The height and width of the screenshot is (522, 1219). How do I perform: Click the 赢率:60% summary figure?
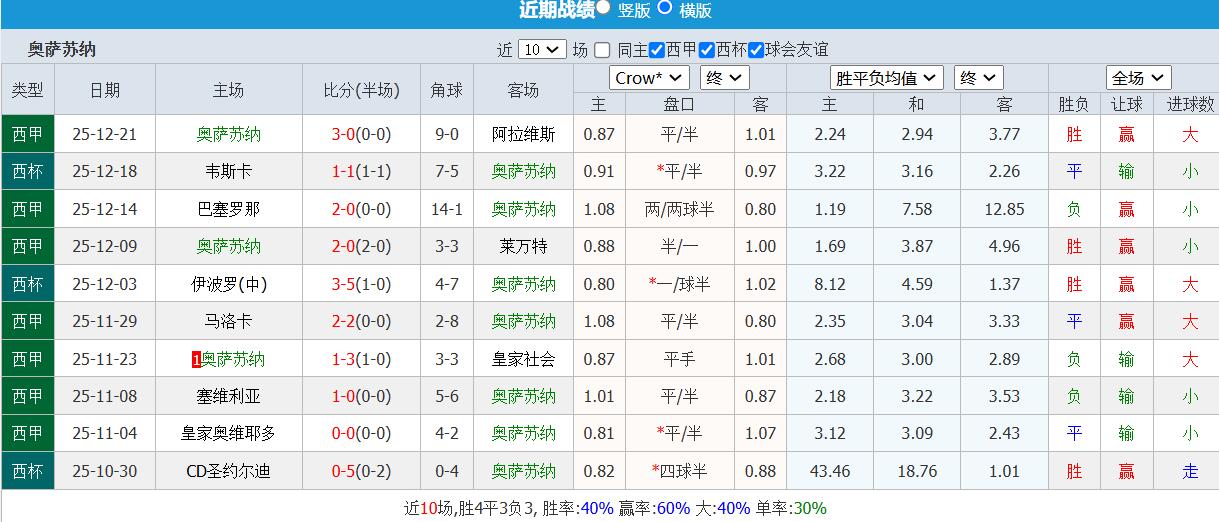(x=654, y=508)
